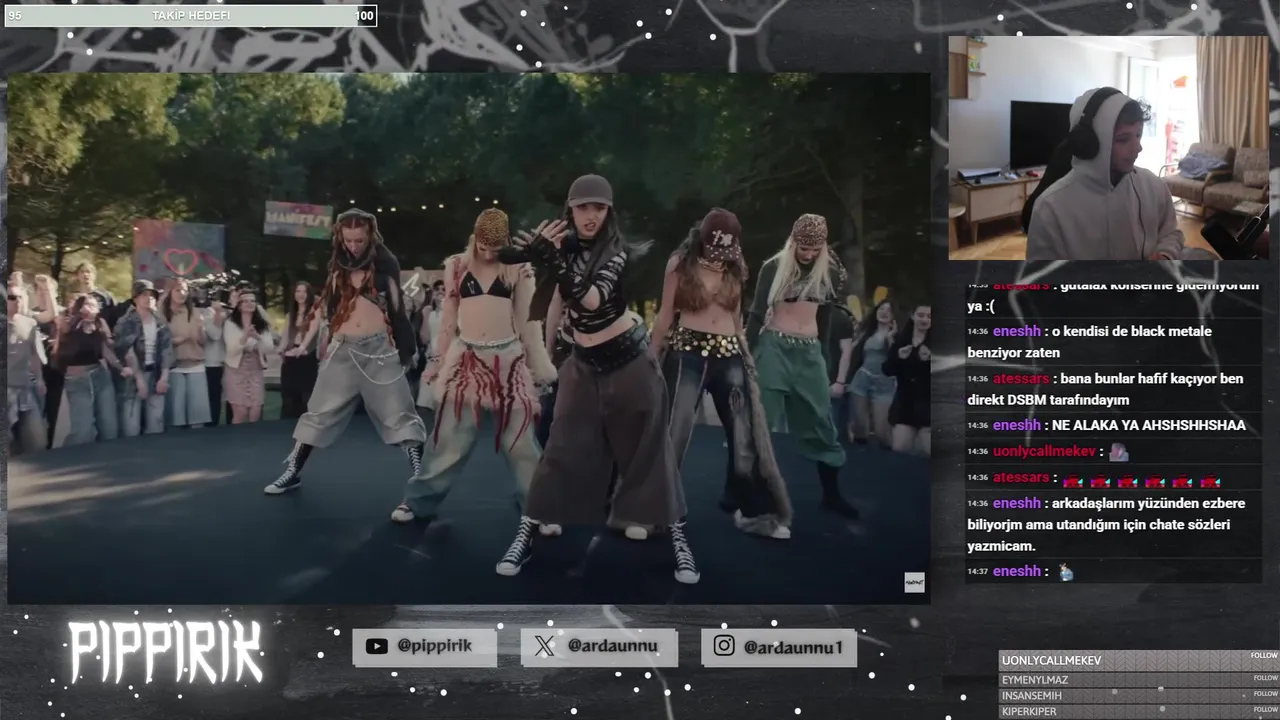Click FOLLOW label next to UONLYCALLMEKEV
The image size is (1280, 720).
tap(1264, 656)
